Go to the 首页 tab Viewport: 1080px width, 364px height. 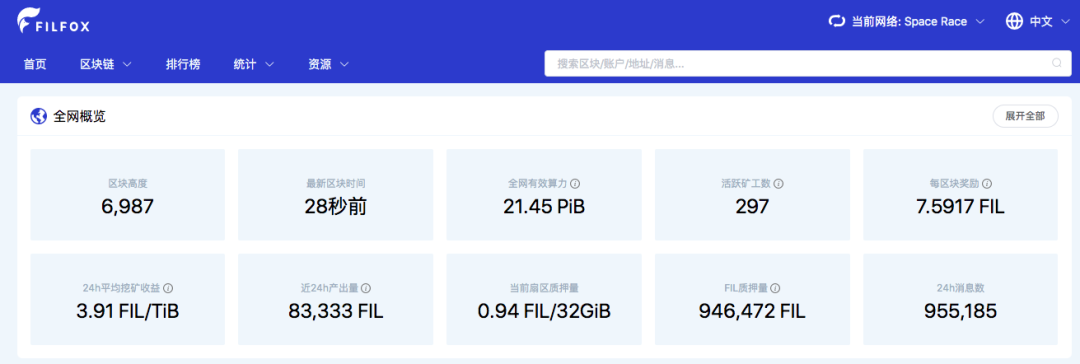coord(34,64)
